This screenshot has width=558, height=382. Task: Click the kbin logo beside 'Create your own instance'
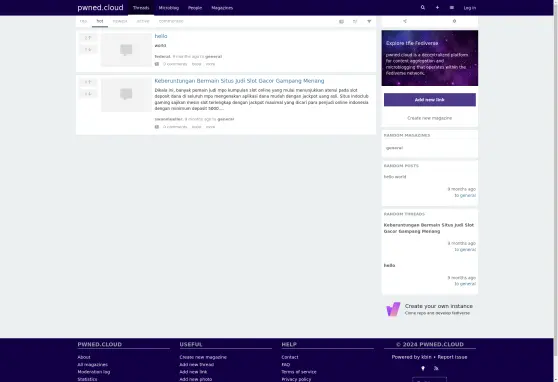click(x=393, y=309)
